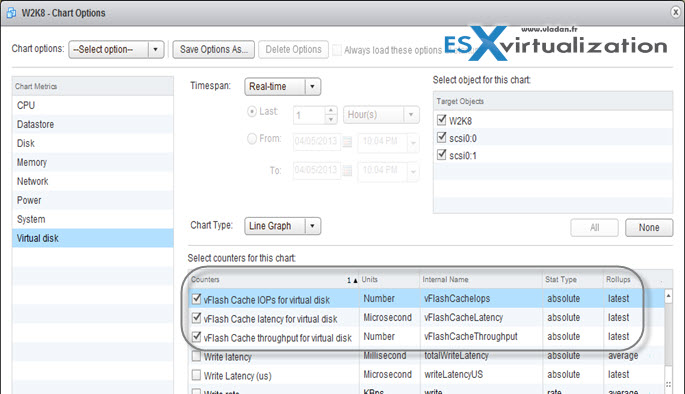Sort by the Units column header
Viewport: 685px width, 394px height.
pyautogui.click(x=390, y=280)
